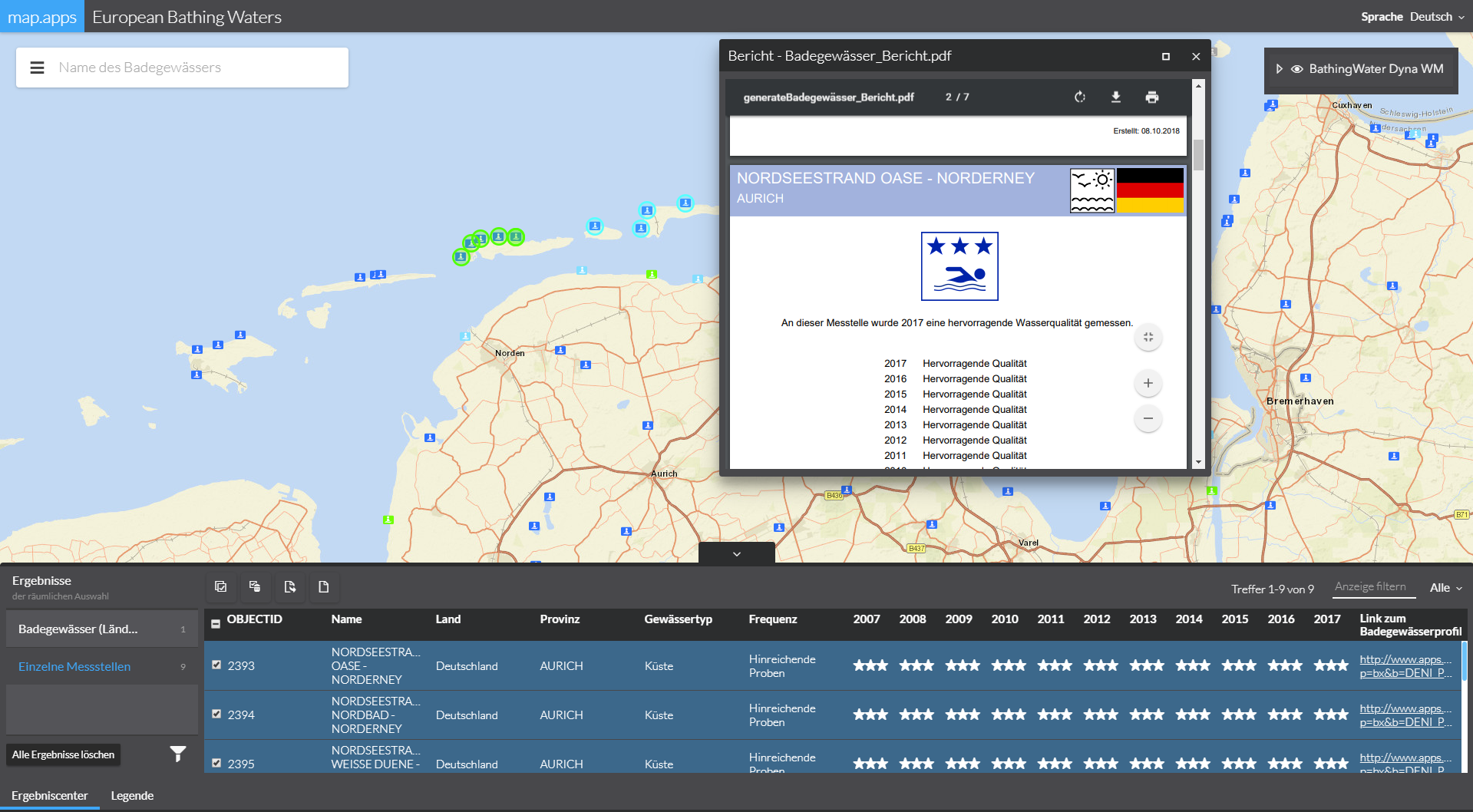1473x812 pixels.
Task: Sort by the OBJECTID column header
Action: pos(254,619)
